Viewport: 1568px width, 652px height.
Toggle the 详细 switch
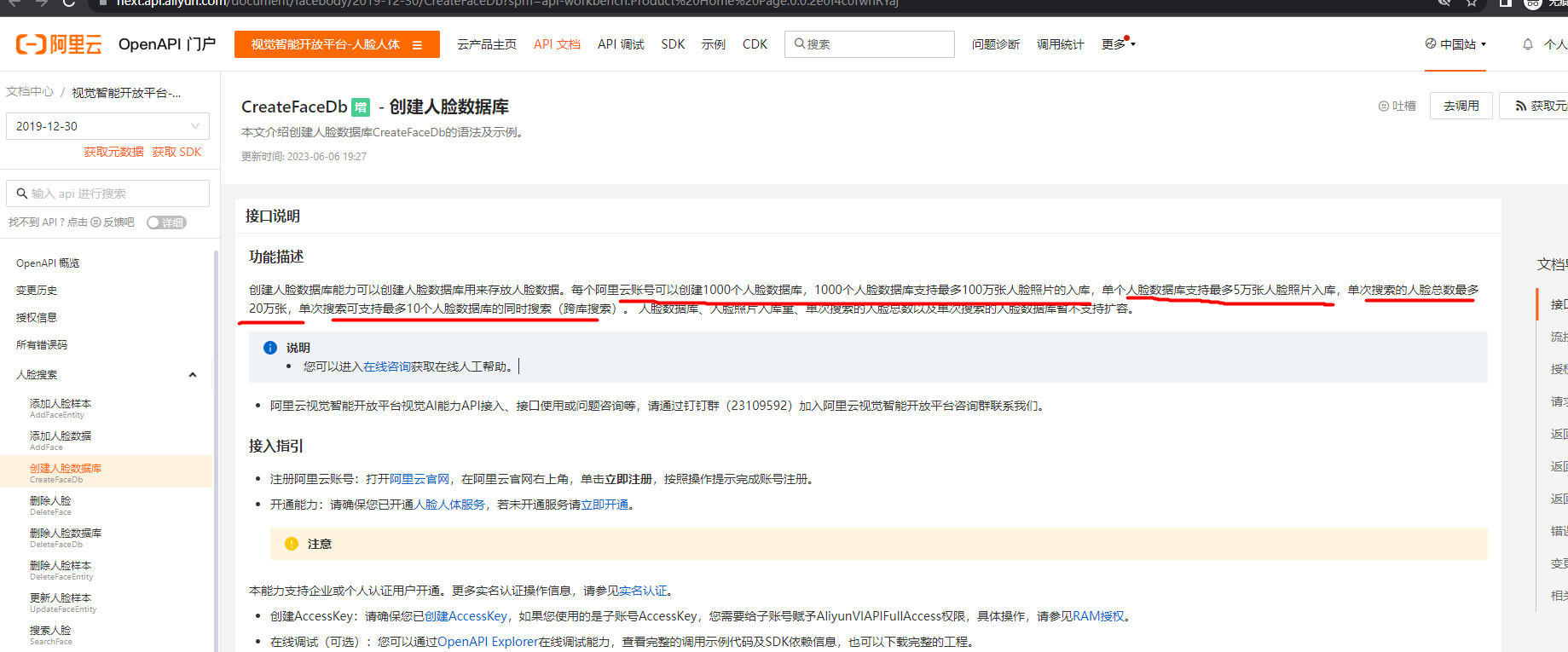pyautogui.click(x=166, y=222)
